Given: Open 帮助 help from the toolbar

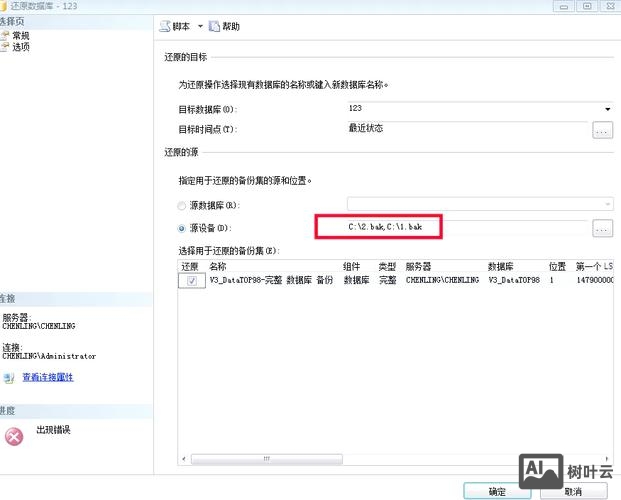Looking at the screenshot, I should [x=224, y=27].
